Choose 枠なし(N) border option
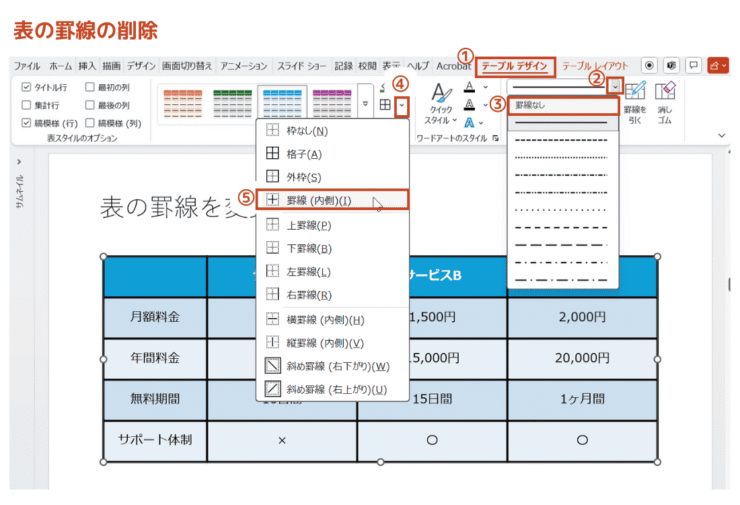The width and height of the screenshot is (740, 505). [332, 131]
